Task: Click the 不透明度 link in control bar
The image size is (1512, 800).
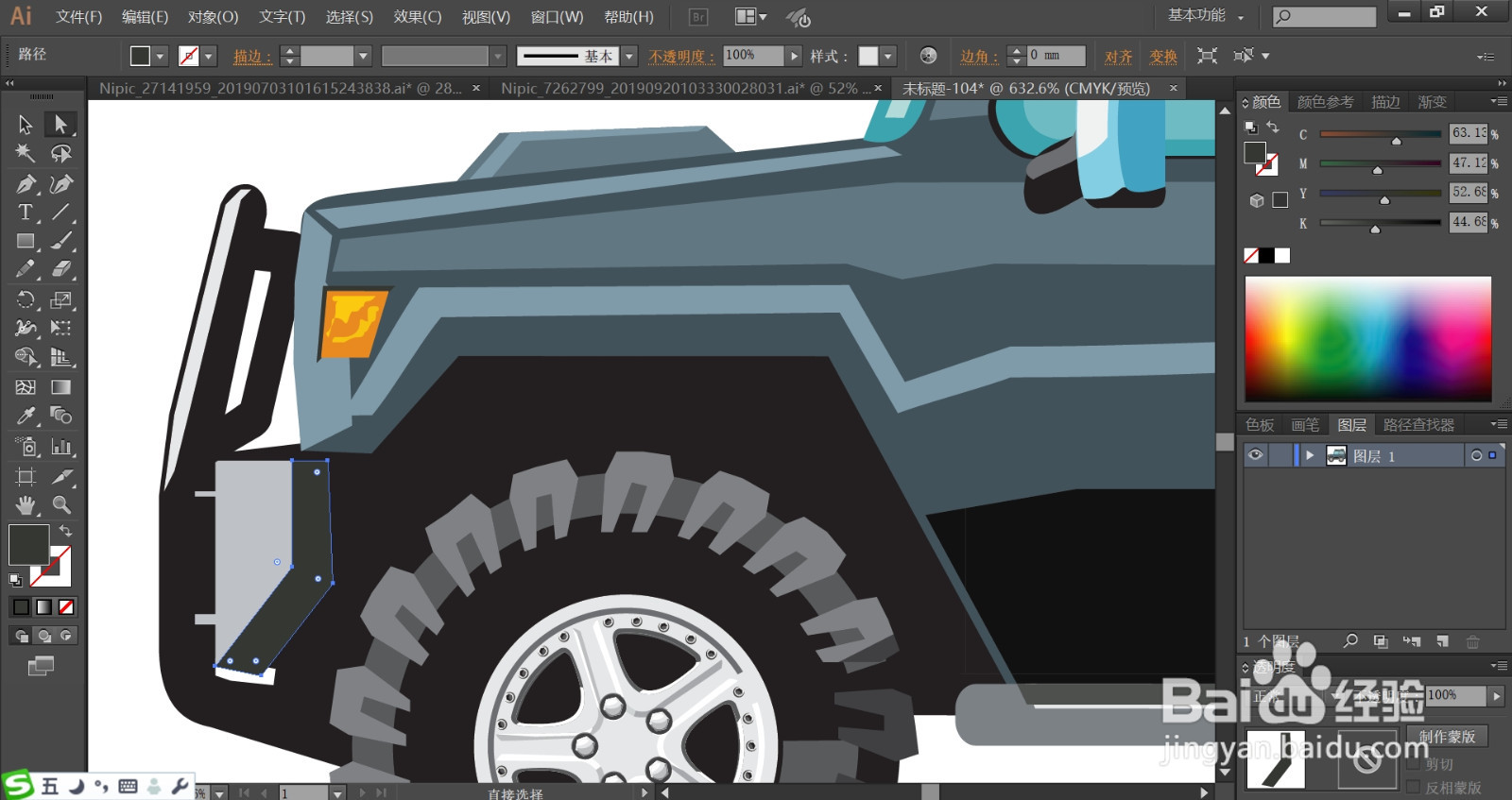Action: pos(681,57)
